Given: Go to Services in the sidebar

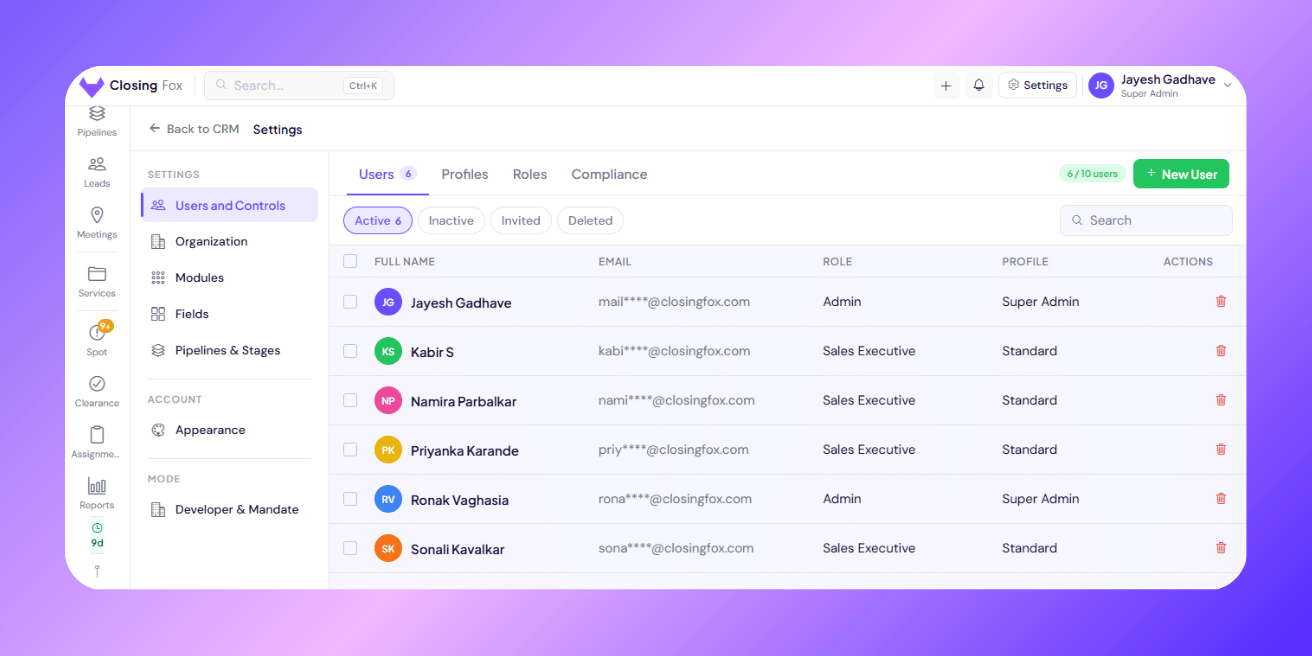Looking at the screenshot, I should [97, 281].
